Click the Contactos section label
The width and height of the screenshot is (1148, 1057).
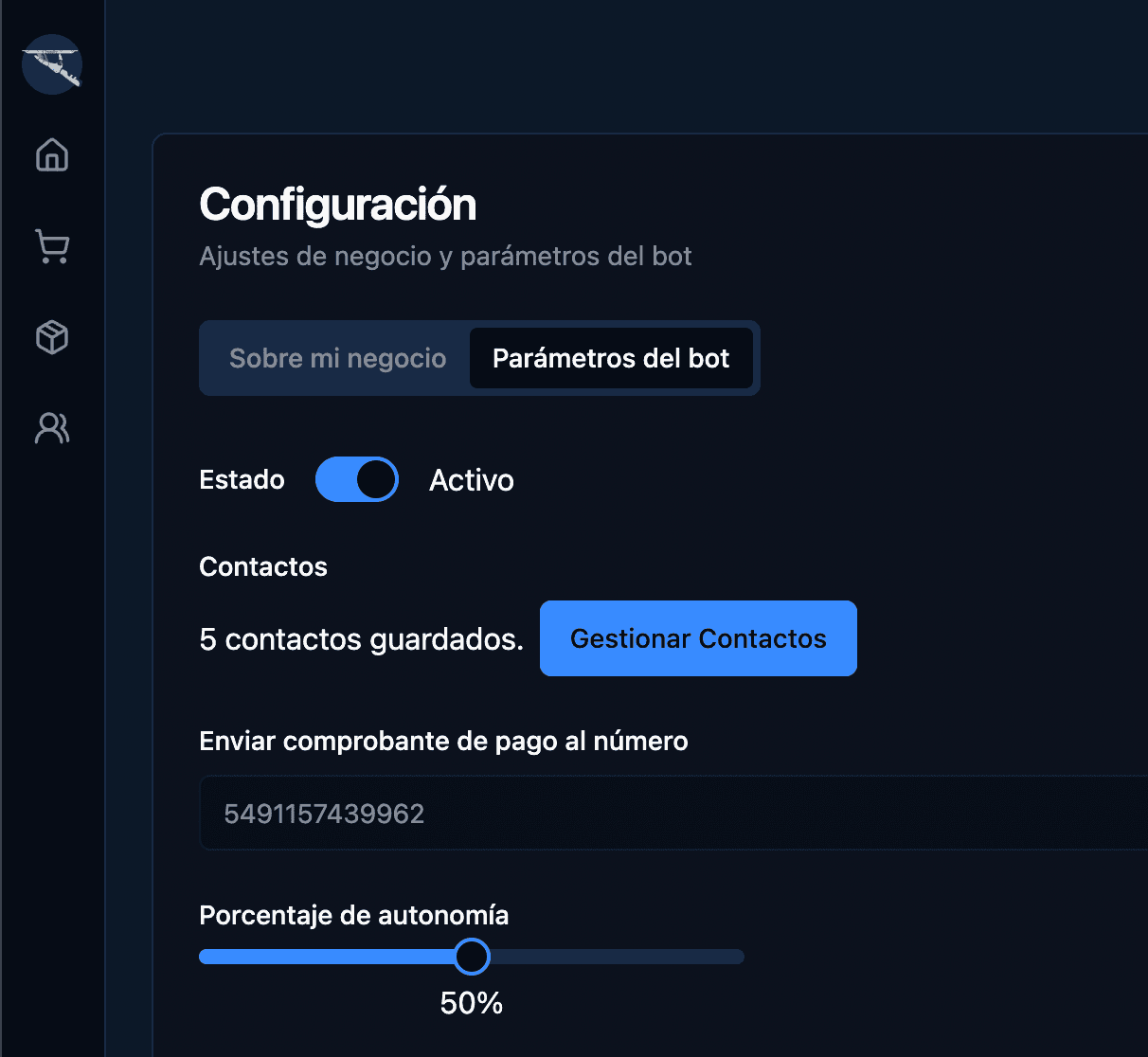[x=263, y=566]
